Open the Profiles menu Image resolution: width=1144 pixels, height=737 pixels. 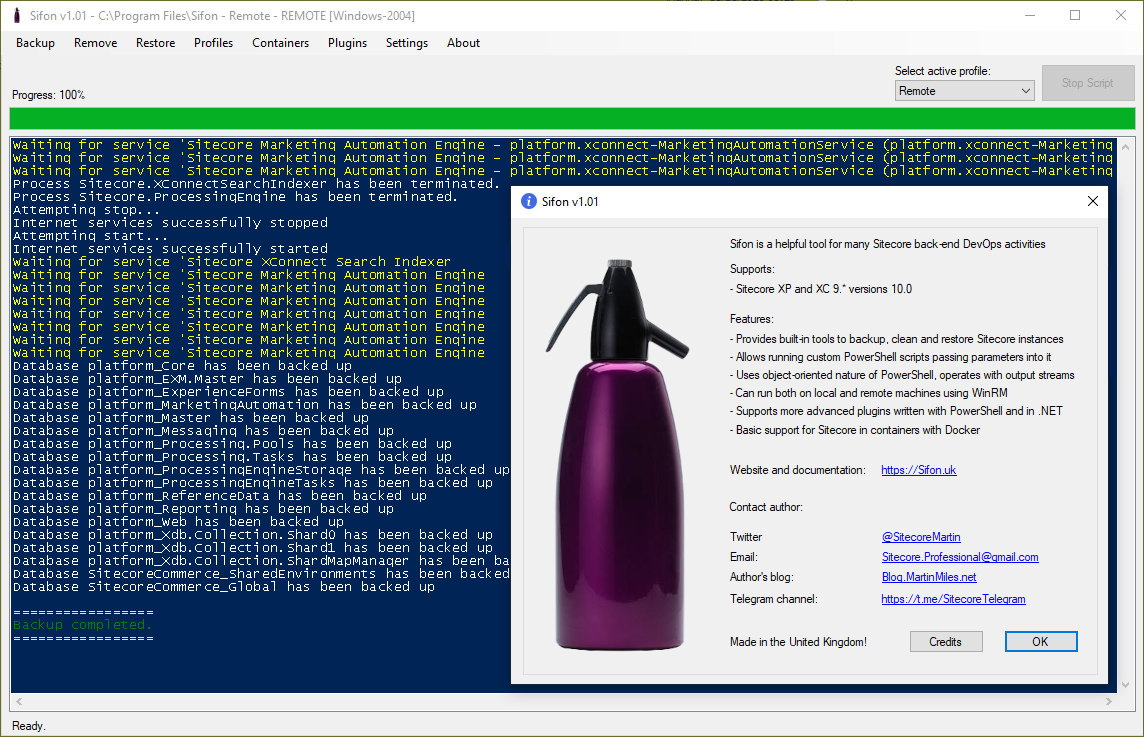[213, 43]
